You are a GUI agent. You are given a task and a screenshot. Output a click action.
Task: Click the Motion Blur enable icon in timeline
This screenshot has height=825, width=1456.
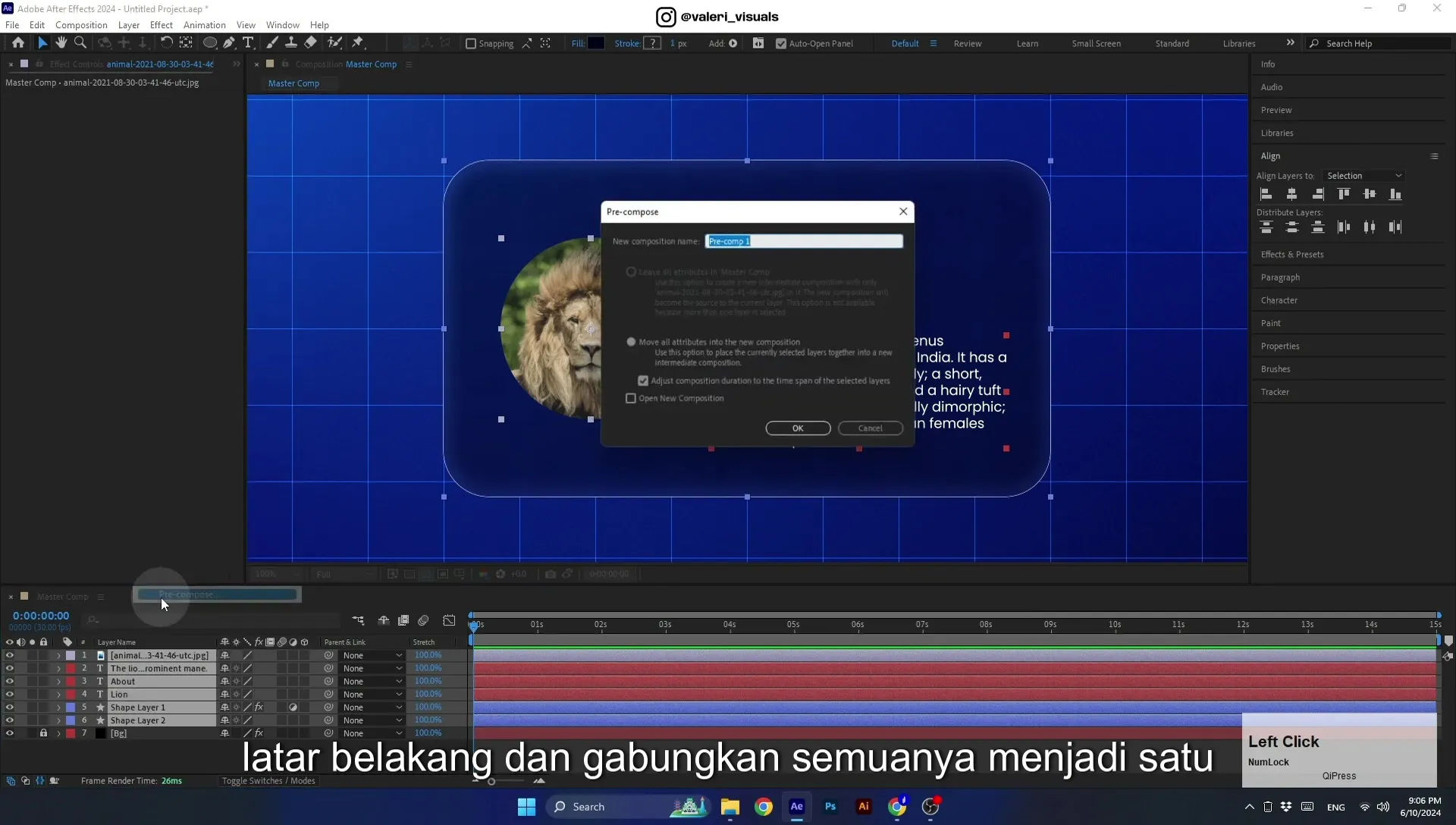[x=423, y=620]
